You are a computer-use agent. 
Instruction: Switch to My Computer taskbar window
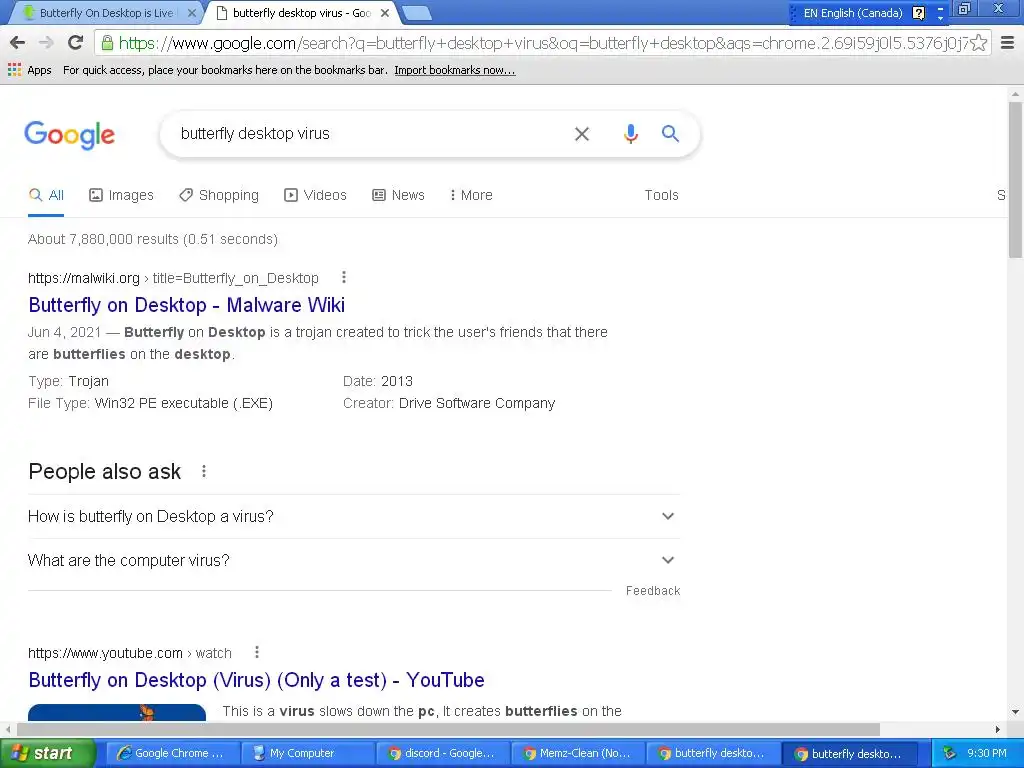click(307, 753)
